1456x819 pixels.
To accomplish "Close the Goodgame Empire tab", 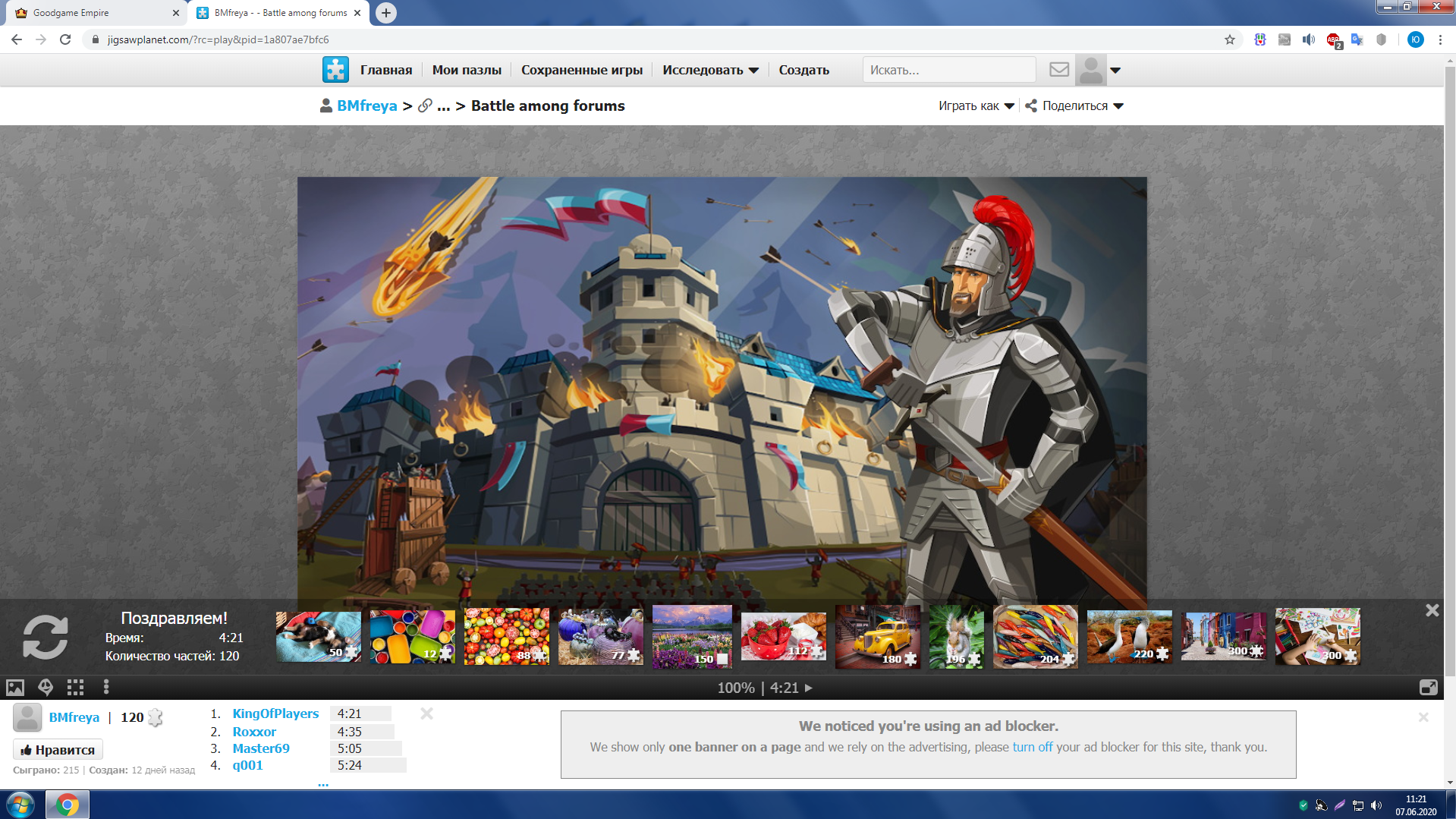I will (x=176, y=13).
